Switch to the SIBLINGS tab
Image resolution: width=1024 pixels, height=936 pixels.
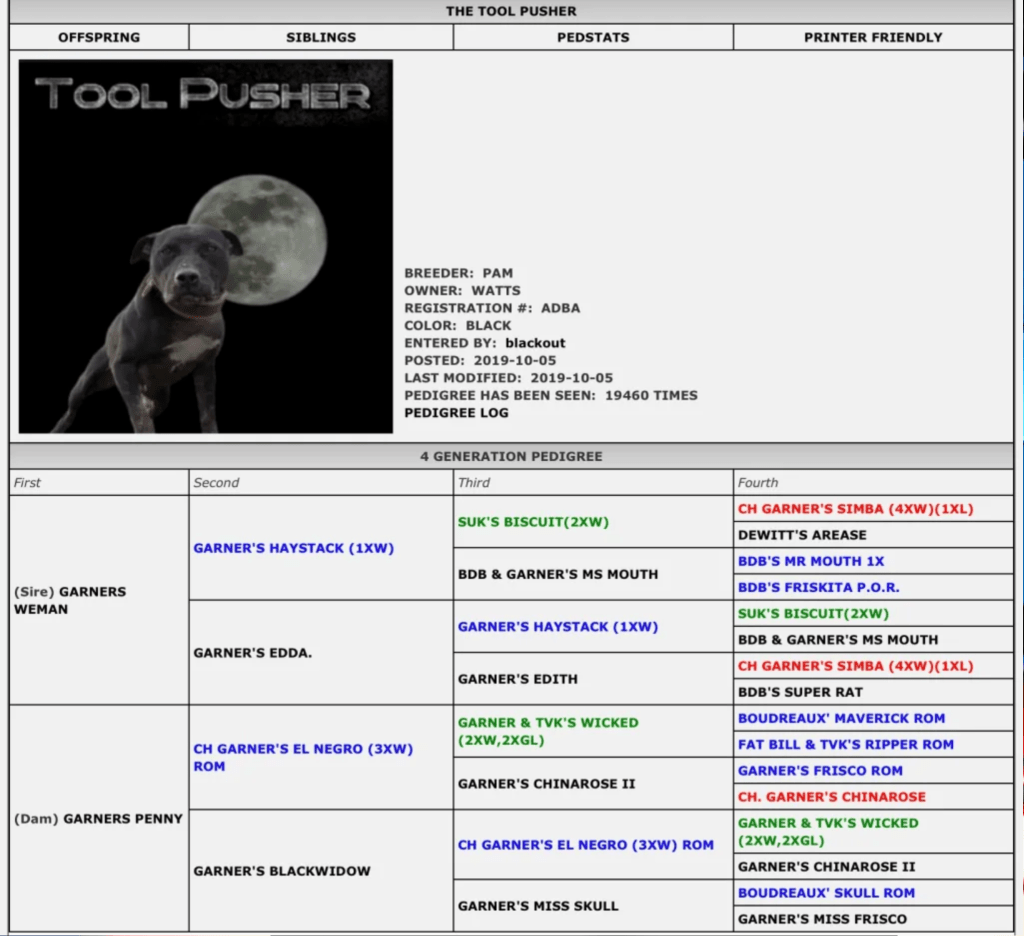[321, 37]
